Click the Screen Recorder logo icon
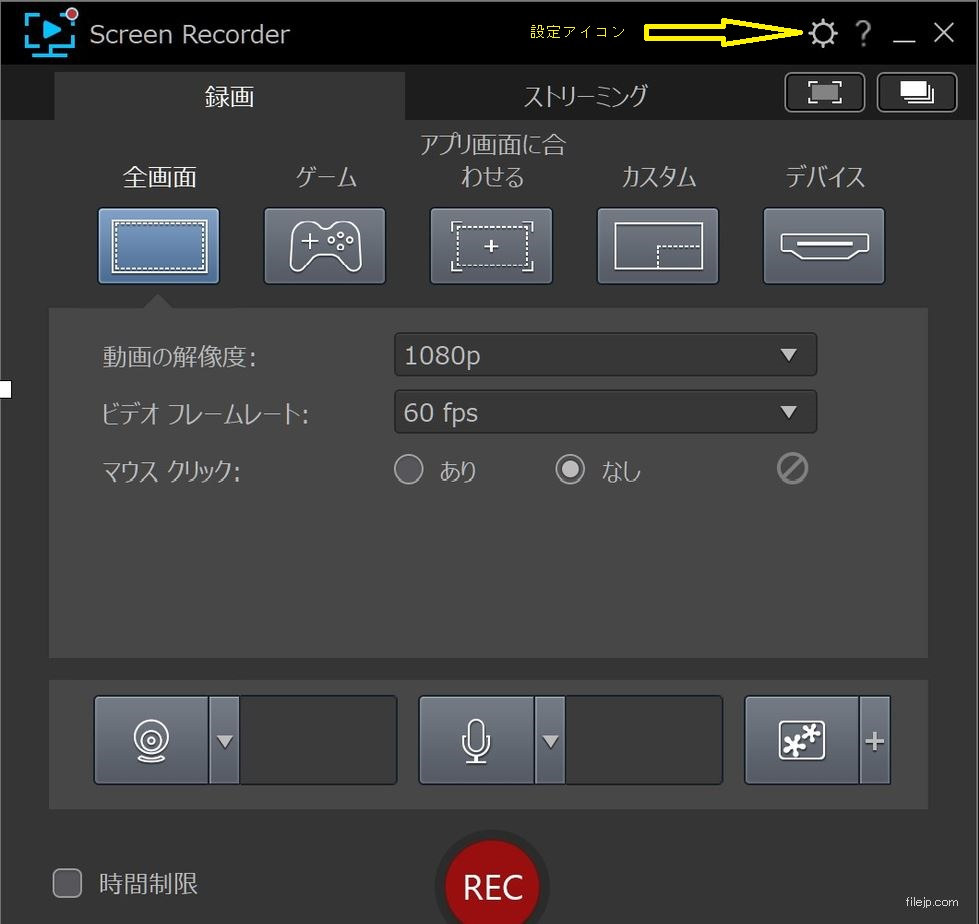 pyautogui.click(x=51, y=32)
